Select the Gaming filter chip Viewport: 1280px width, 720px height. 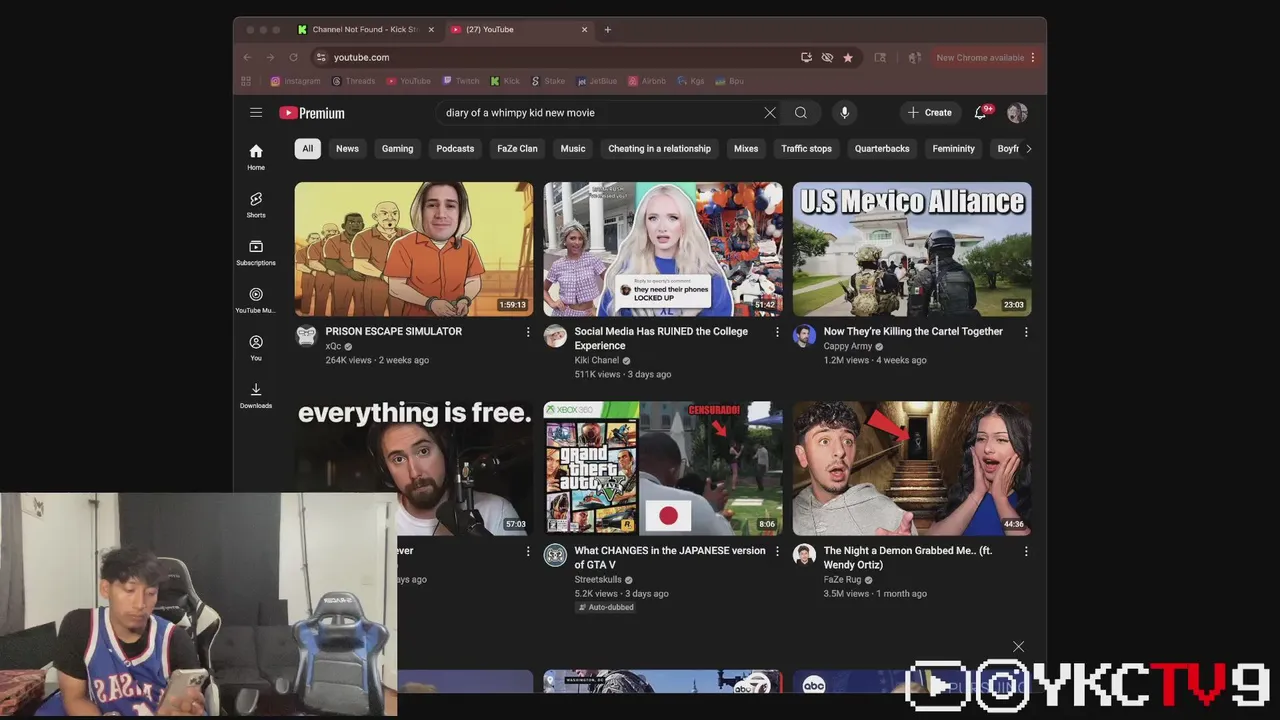point(397,149)
